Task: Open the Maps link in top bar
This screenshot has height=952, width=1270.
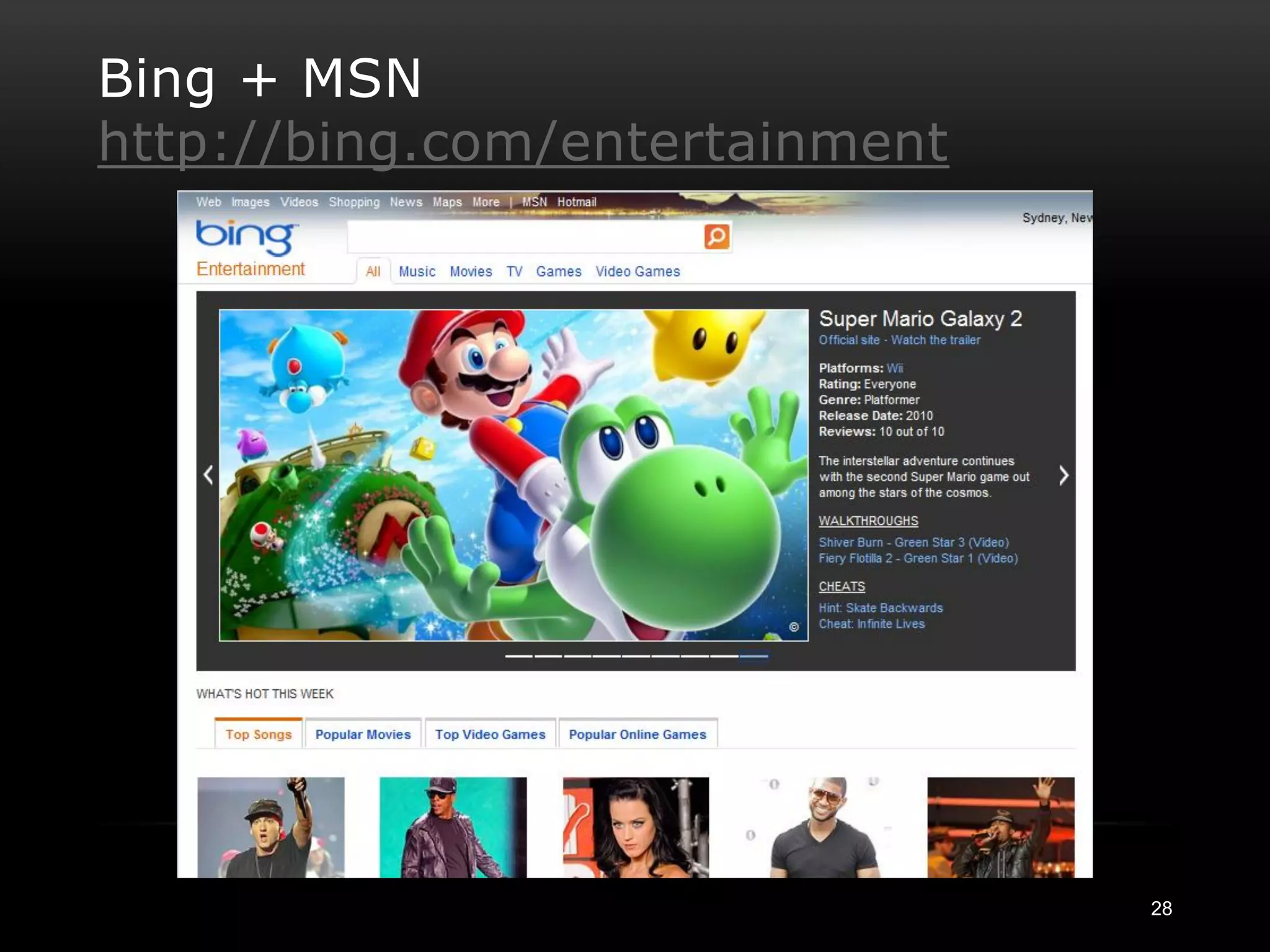Action: click(x=447, y=202)
